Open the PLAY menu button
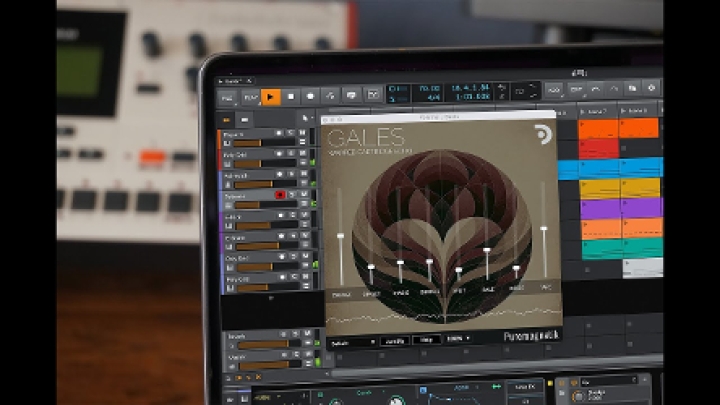This screenshot has height=405, width=720. [250, 97]
